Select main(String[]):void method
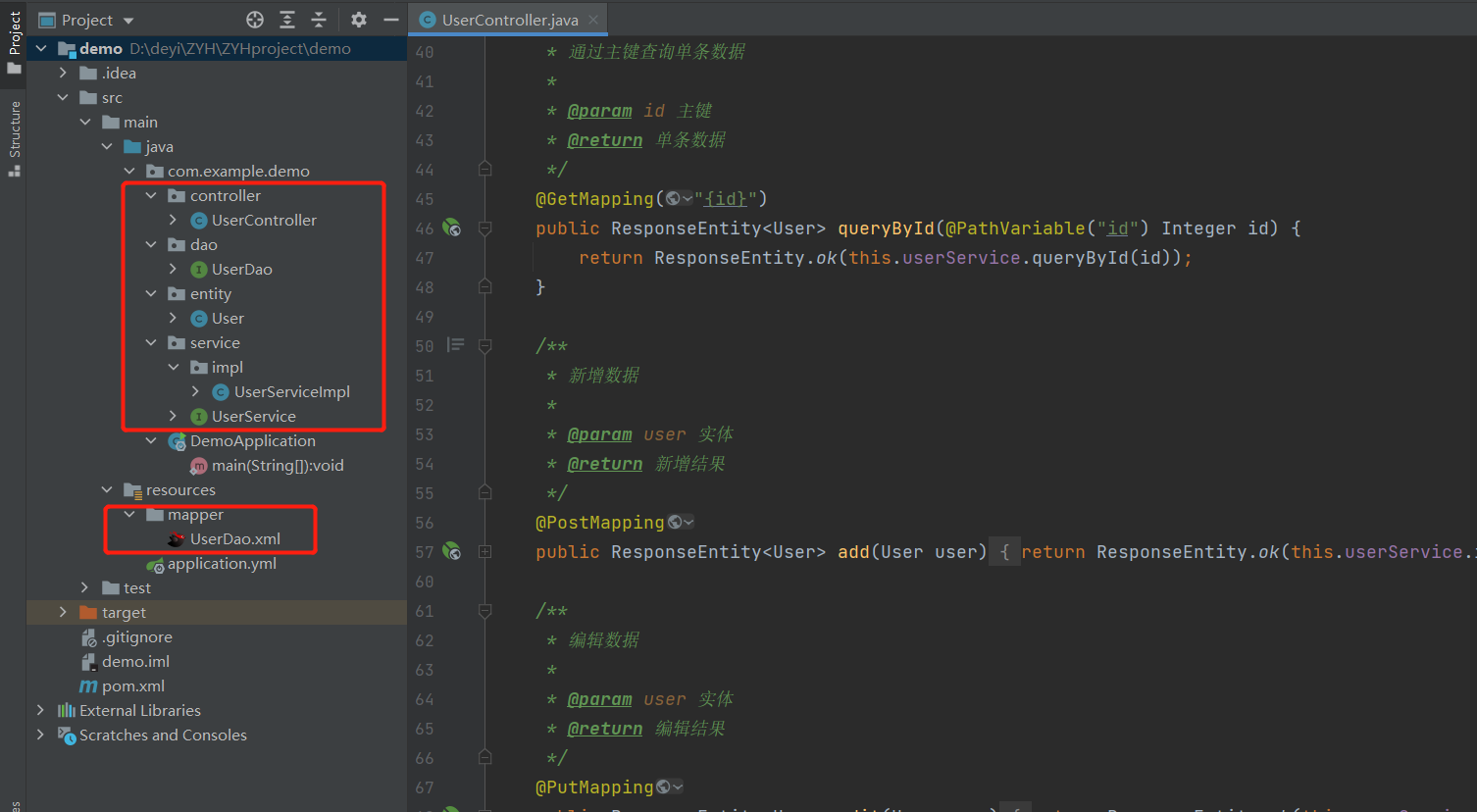This screenshot has height=812, width=1477. click(278, 465)
